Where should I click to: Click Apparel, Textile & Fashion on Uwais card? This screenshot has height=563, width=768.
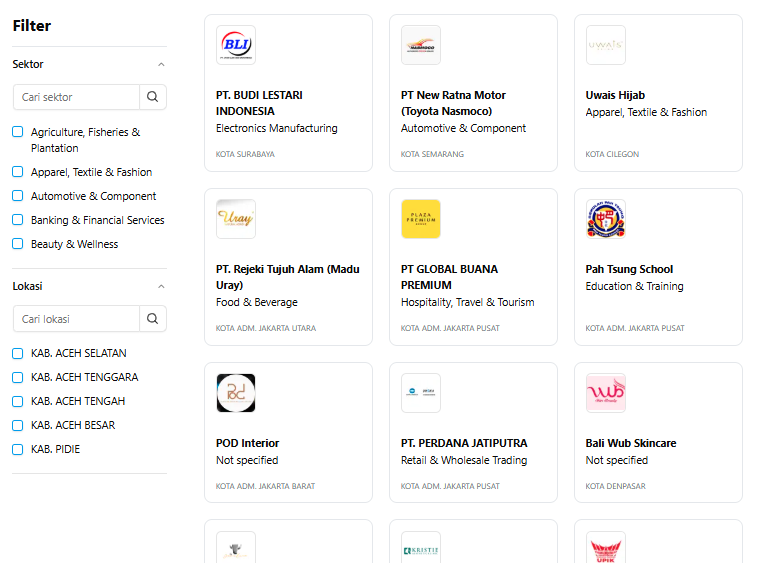pyautogui.click(x=646, y=112)
